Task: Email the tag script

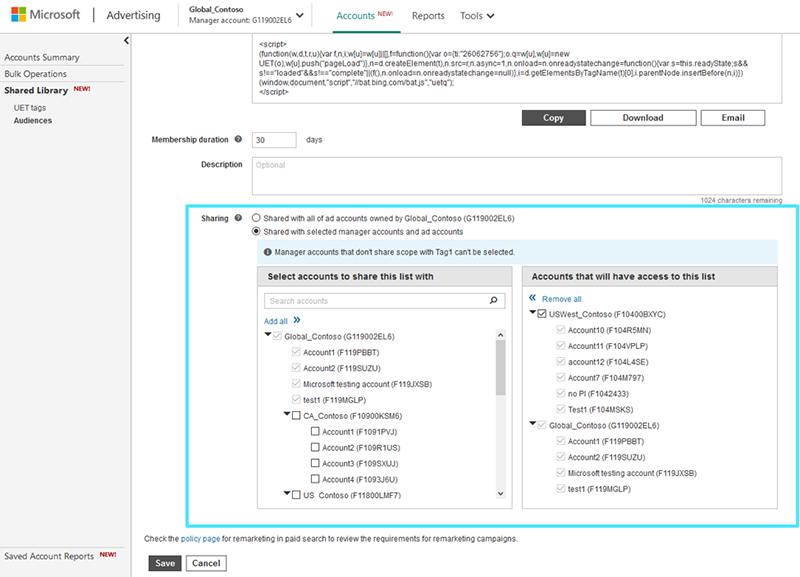Action: (733, 118)
